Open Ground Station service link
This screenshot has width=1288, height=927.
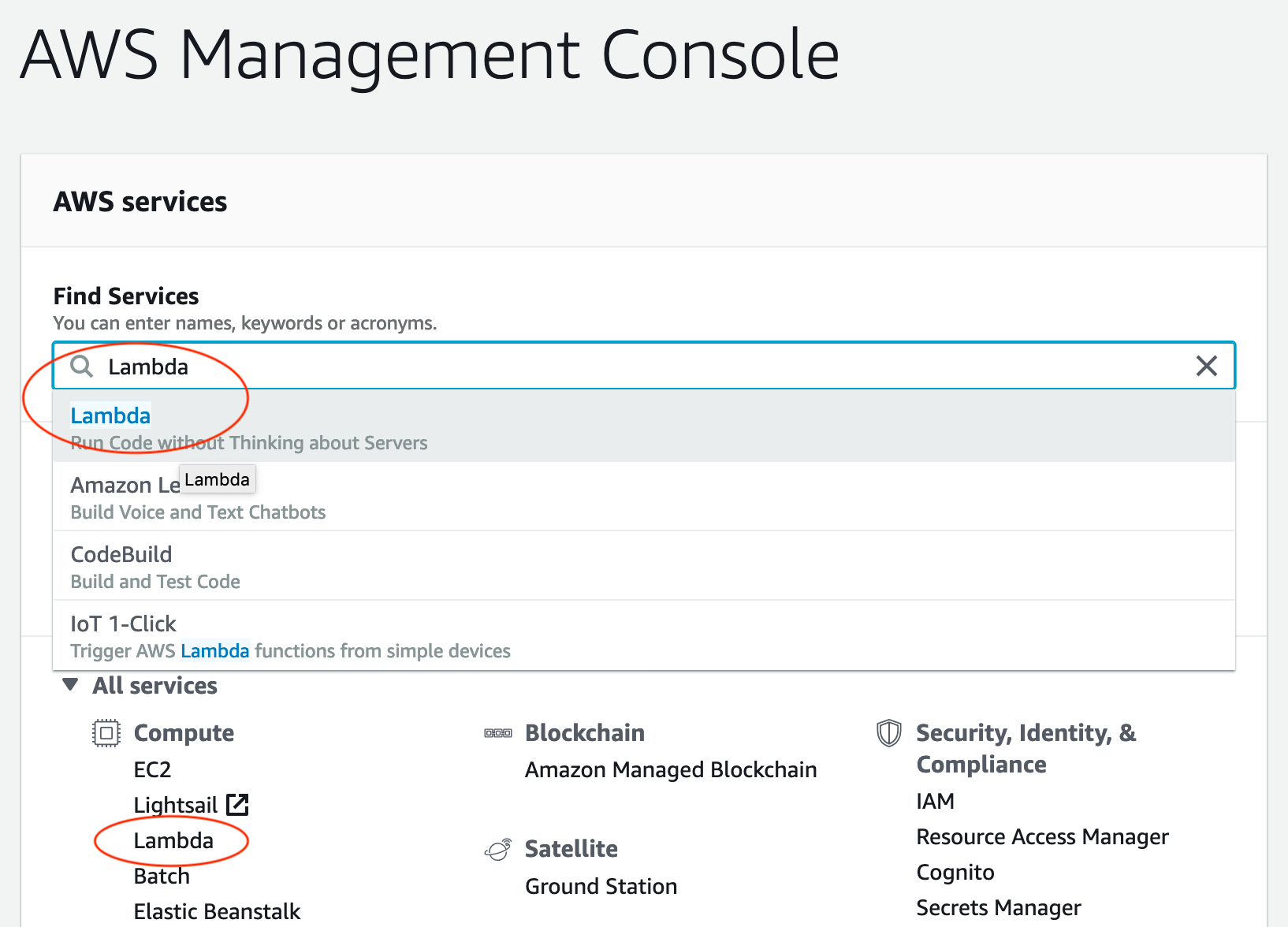[601, 886]
